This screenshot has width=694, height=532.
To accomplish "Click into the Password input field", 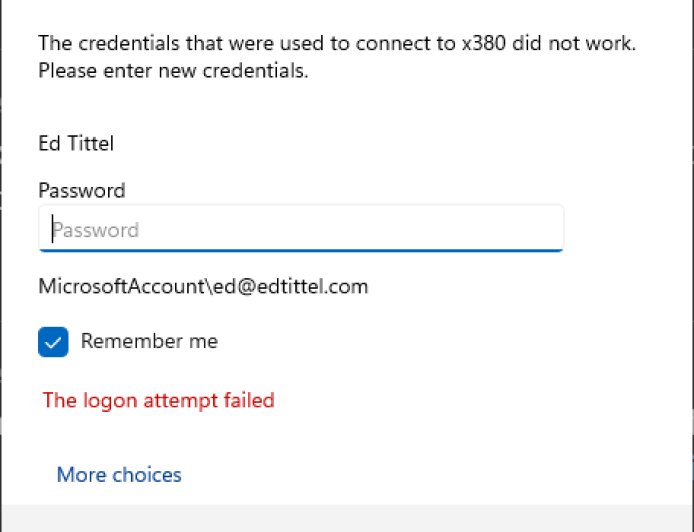I will 300,229.
